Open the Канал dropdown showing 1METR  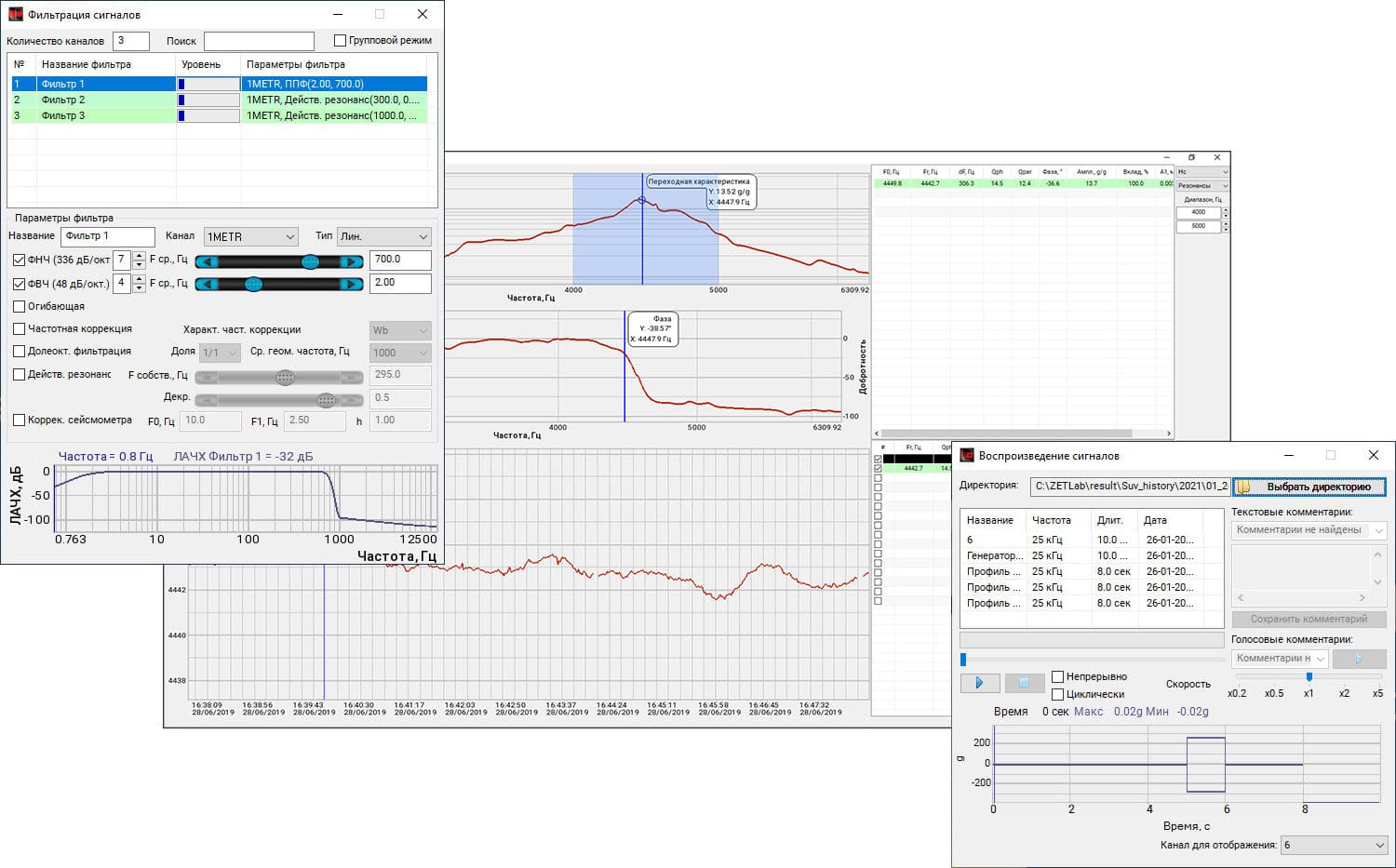tap(250, 236)
